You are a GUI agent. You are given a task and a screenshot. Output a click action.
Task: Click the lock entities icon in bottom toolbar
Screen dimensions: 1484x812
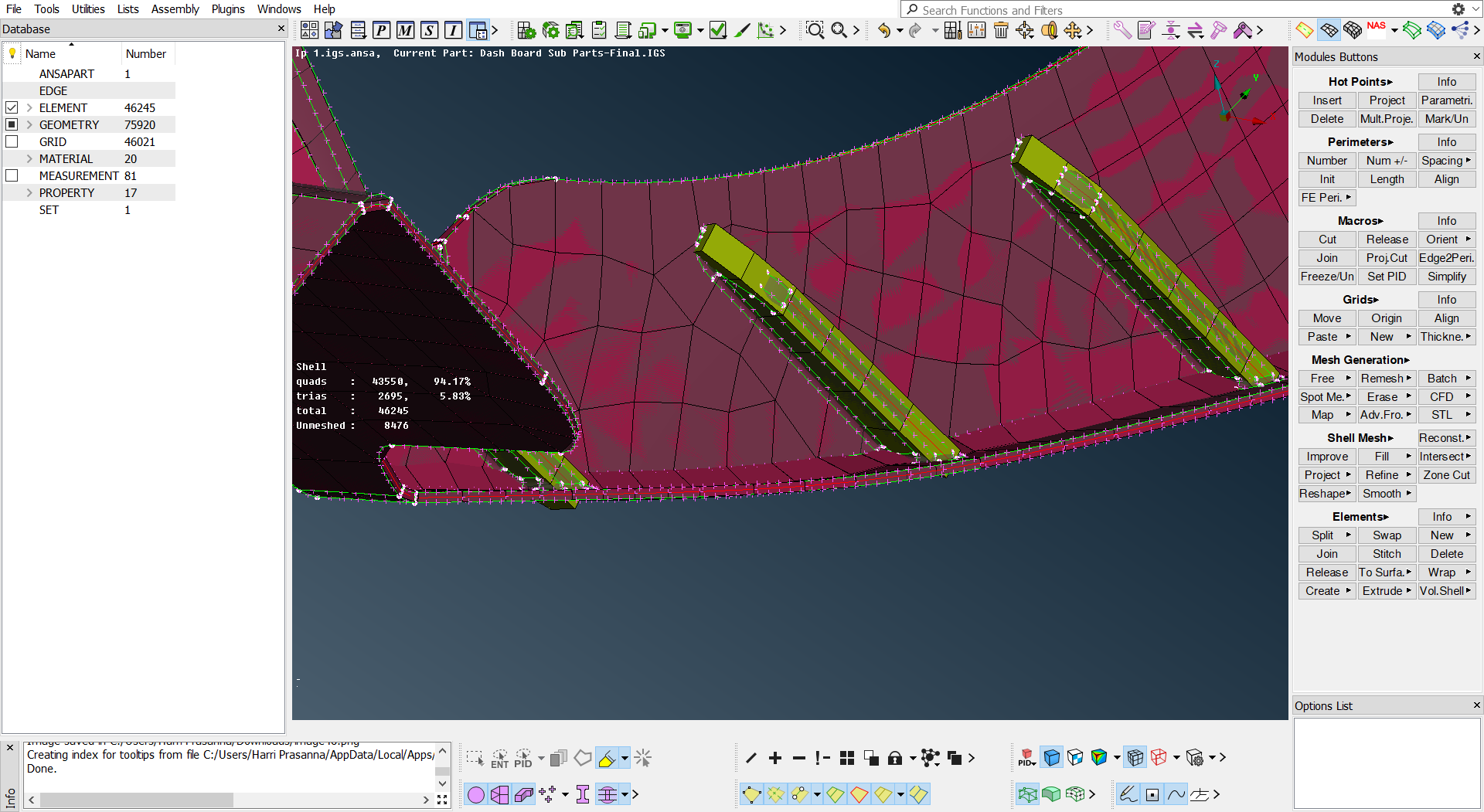click(894, 758)
